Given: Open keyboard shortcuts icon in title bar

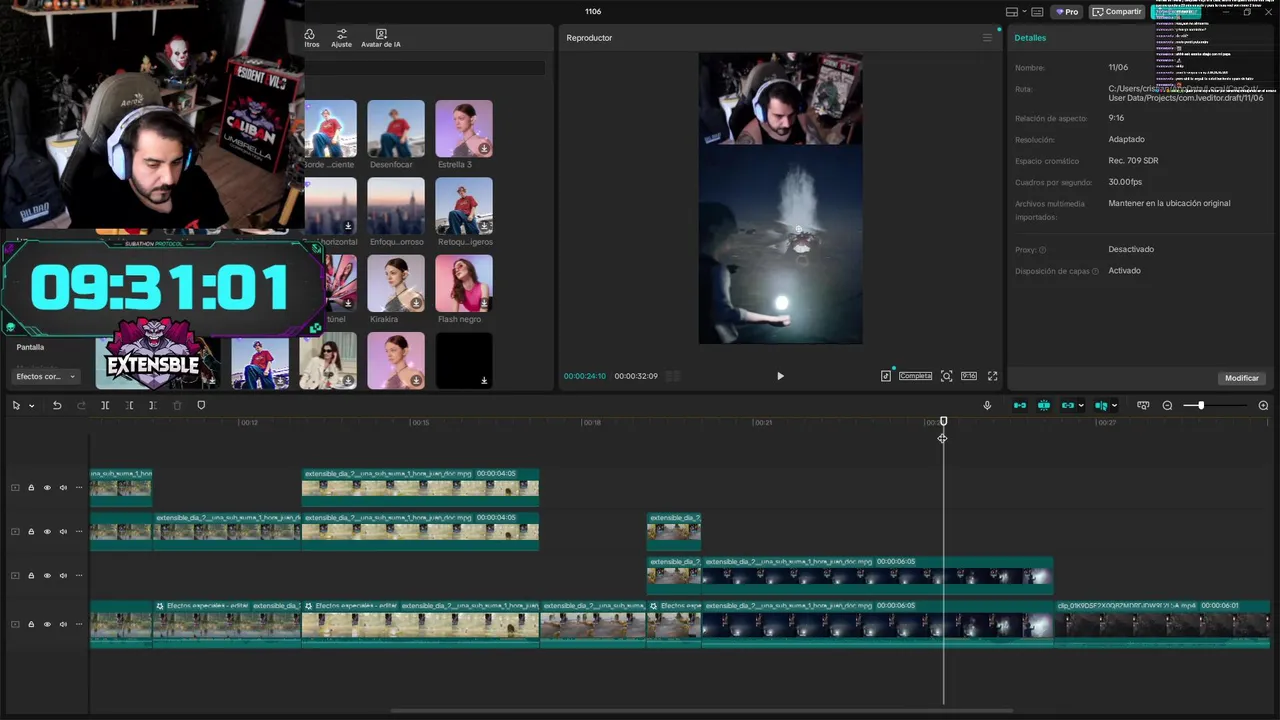Looking at the screenshot, I should [1037, 12].
